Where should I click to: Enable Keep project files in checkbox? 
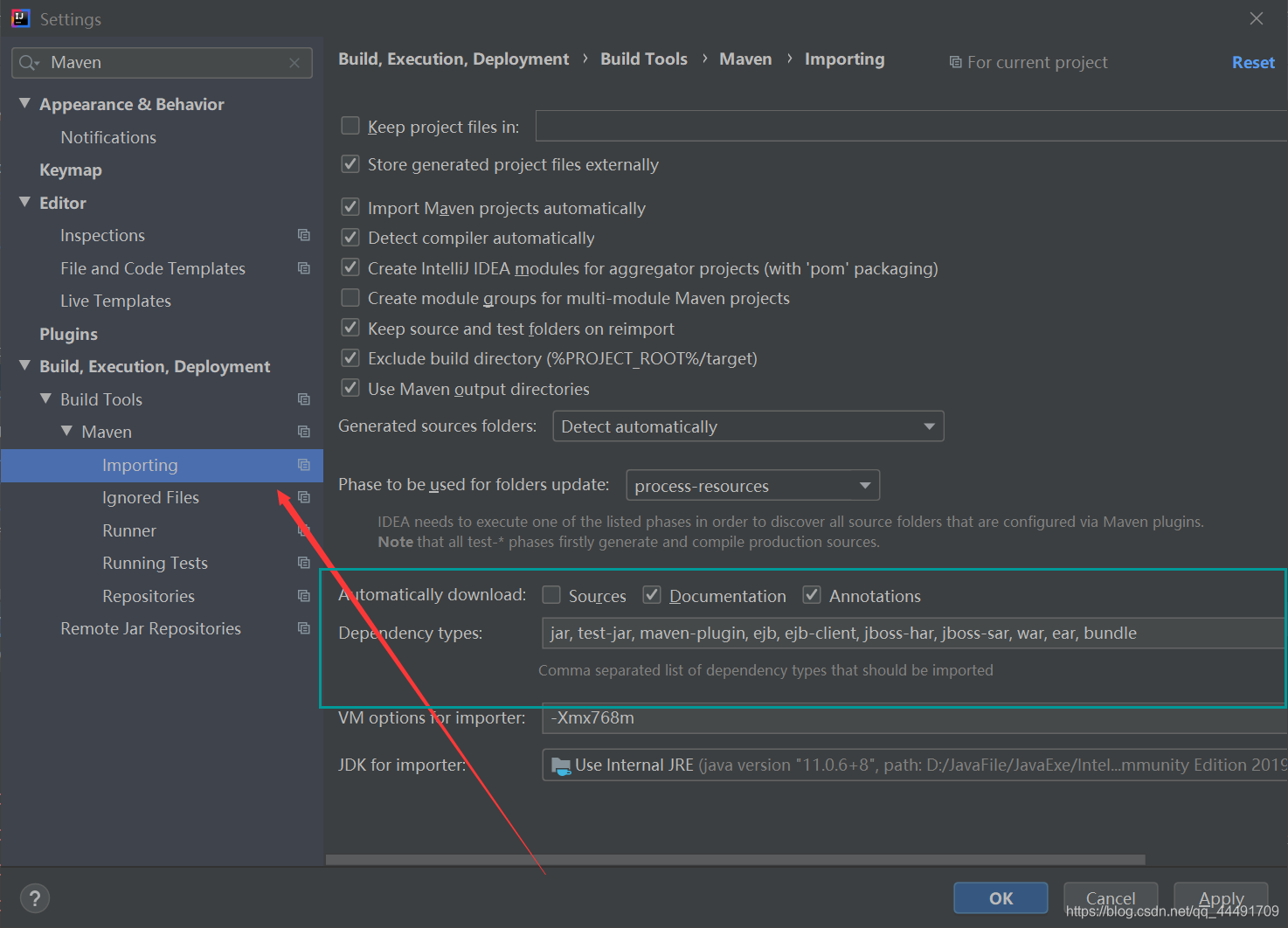click(350, 126)
